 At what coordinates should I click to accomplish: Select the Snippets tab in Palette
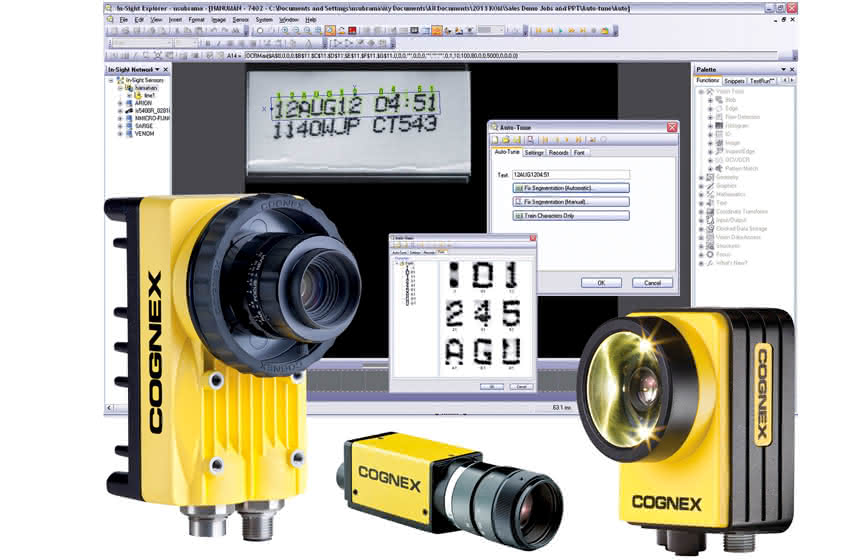734,81
